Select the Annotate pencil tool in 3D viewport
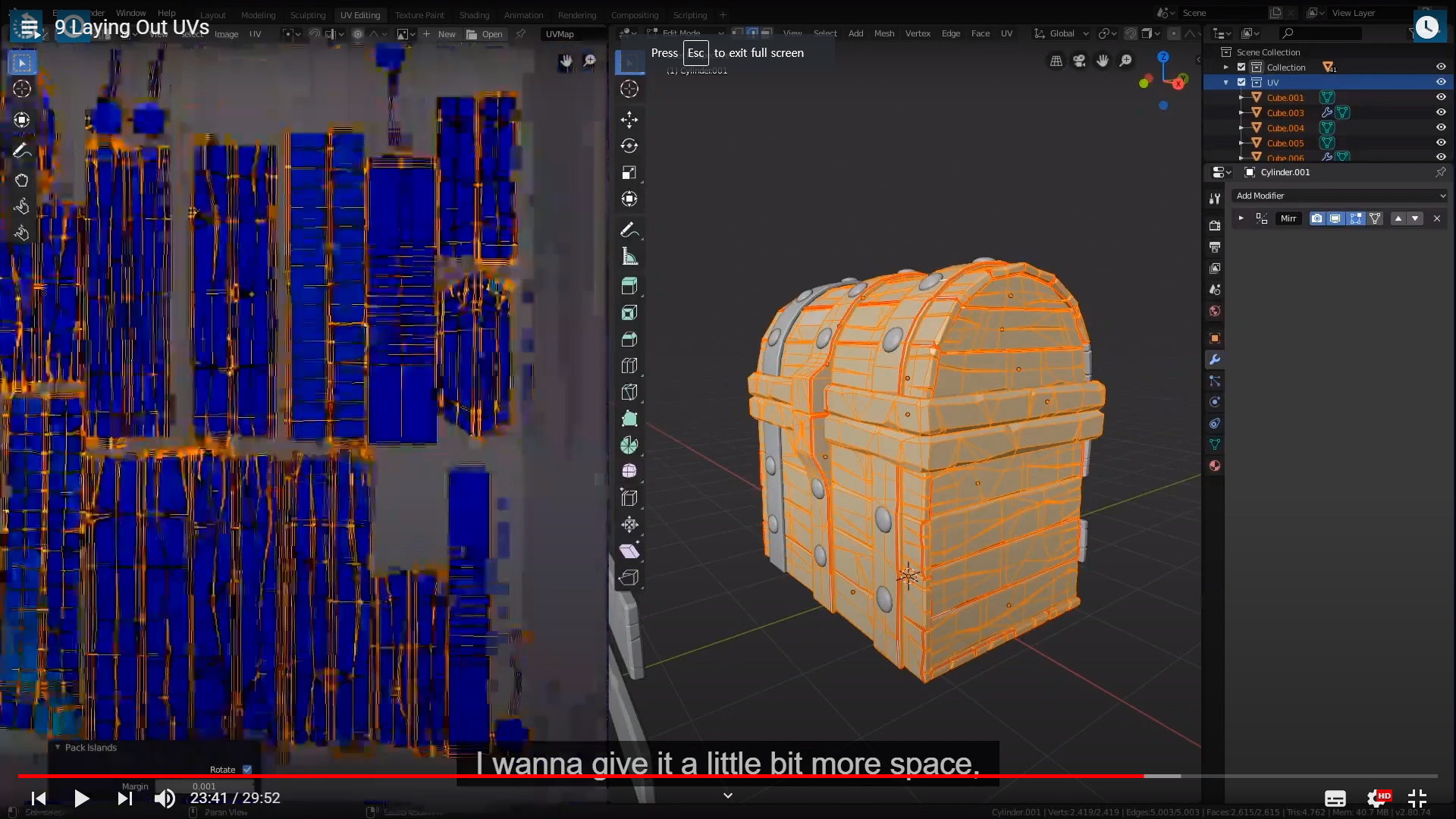 (629, 230)
